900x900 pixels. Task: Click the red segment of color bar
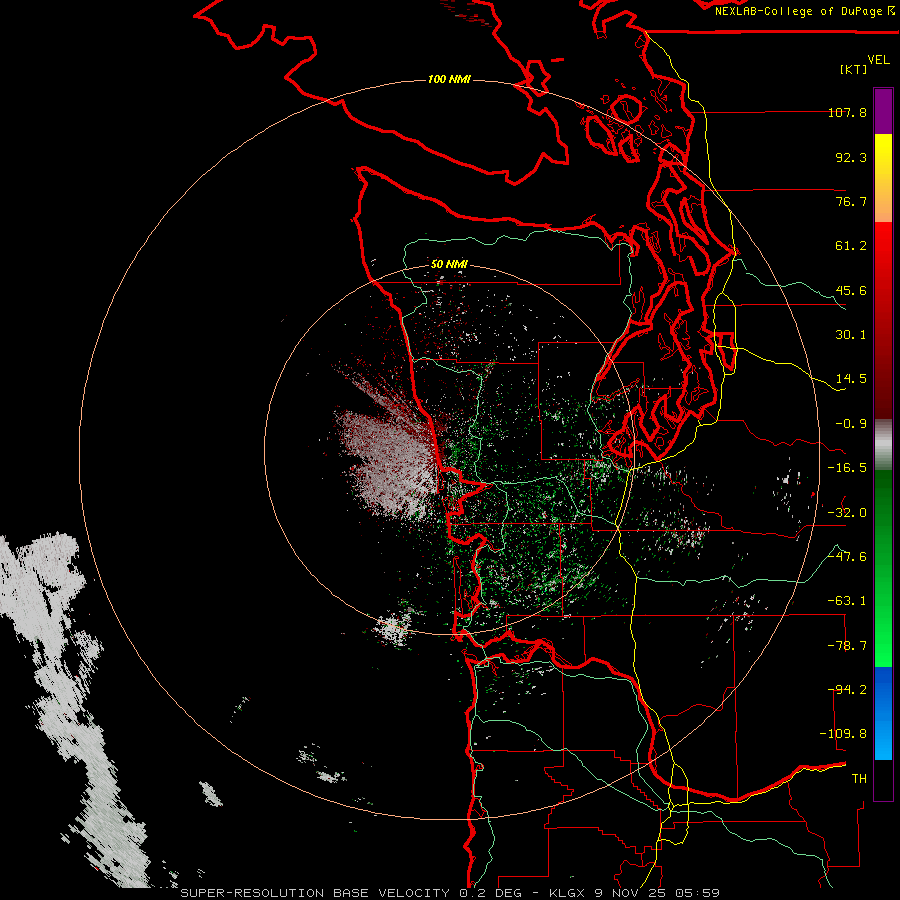pos(883,320)
